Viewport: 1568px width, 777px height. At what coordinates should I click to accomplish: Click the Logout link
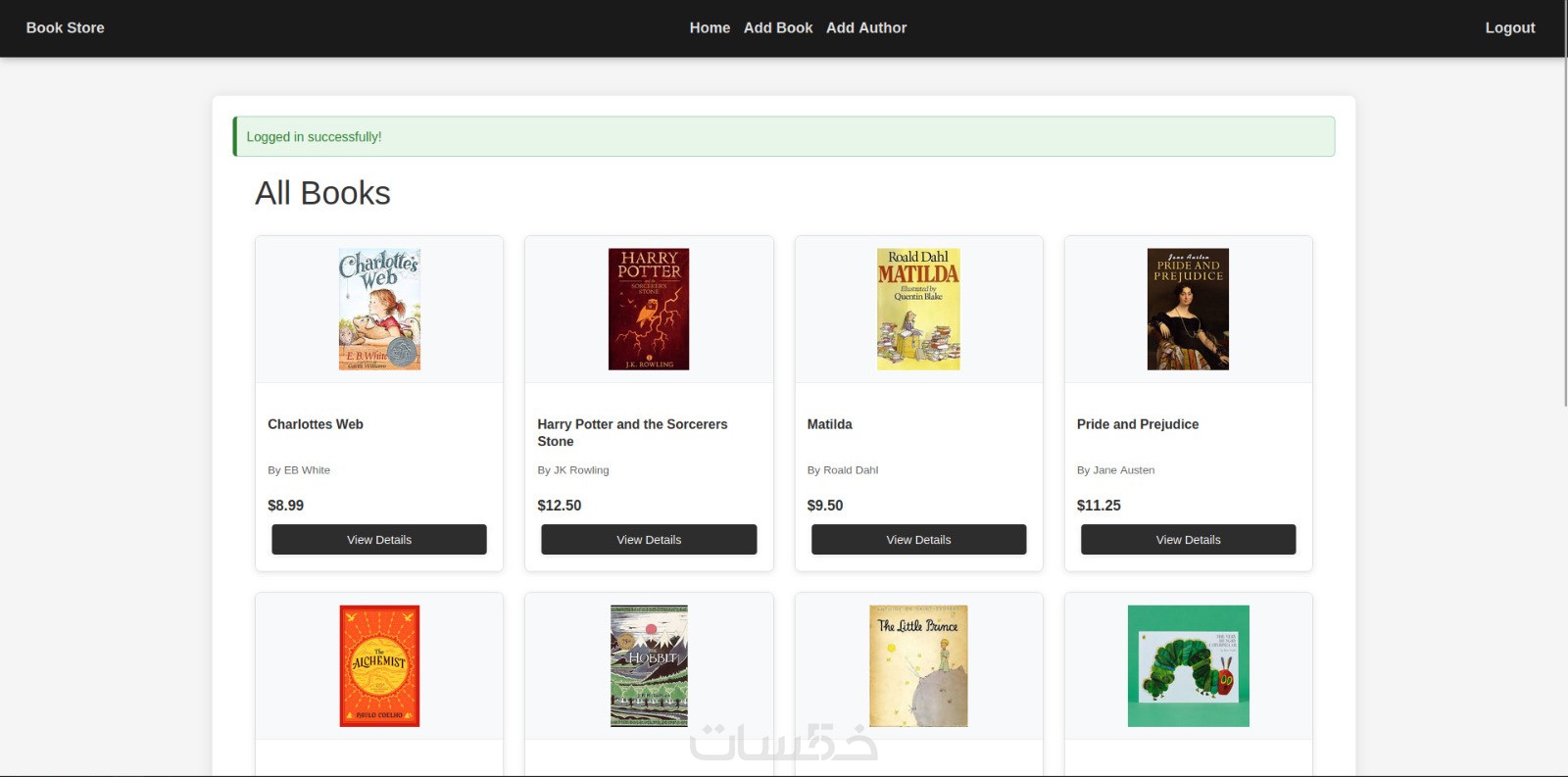(1509, 27)
